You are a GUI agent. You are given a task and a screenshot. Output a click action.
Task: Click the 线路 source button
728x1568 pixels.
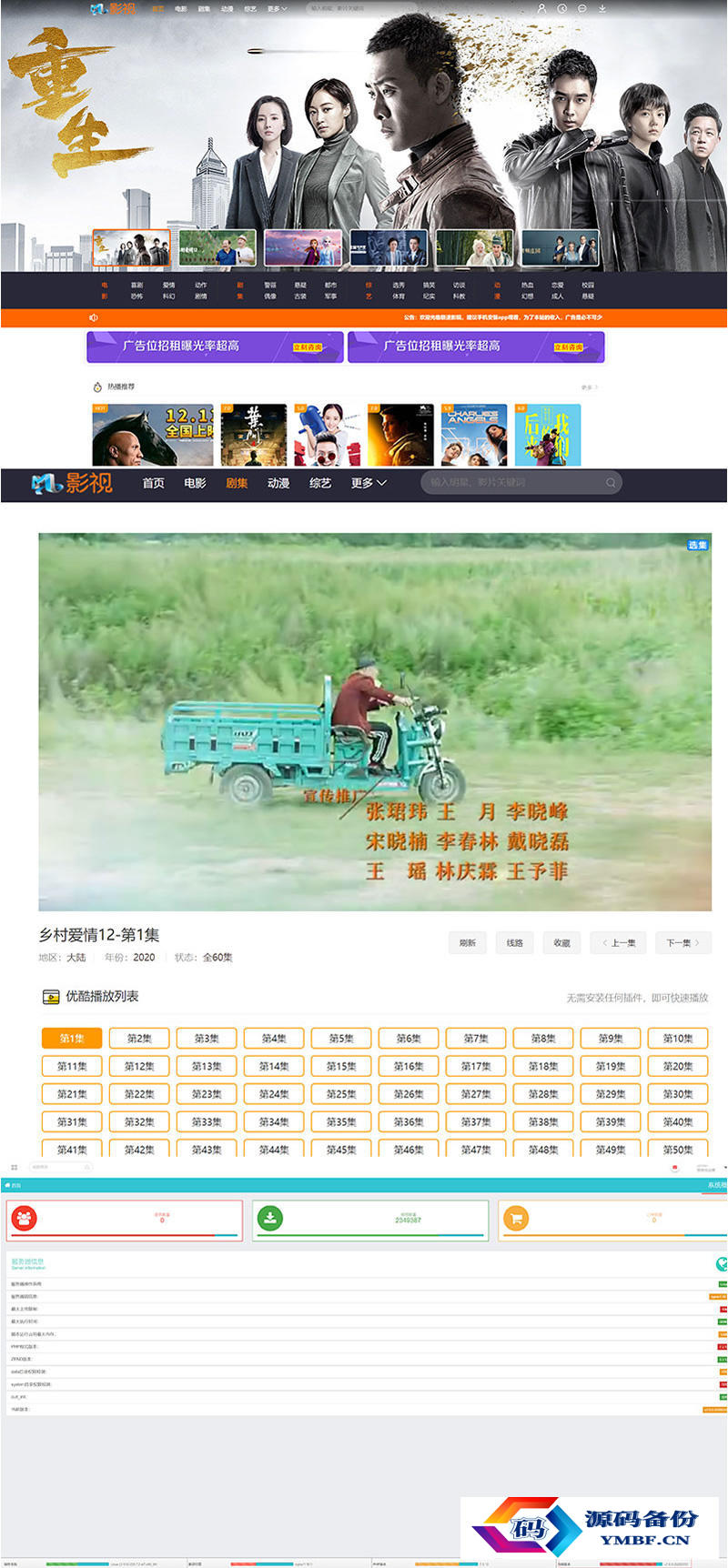(515, 942)
